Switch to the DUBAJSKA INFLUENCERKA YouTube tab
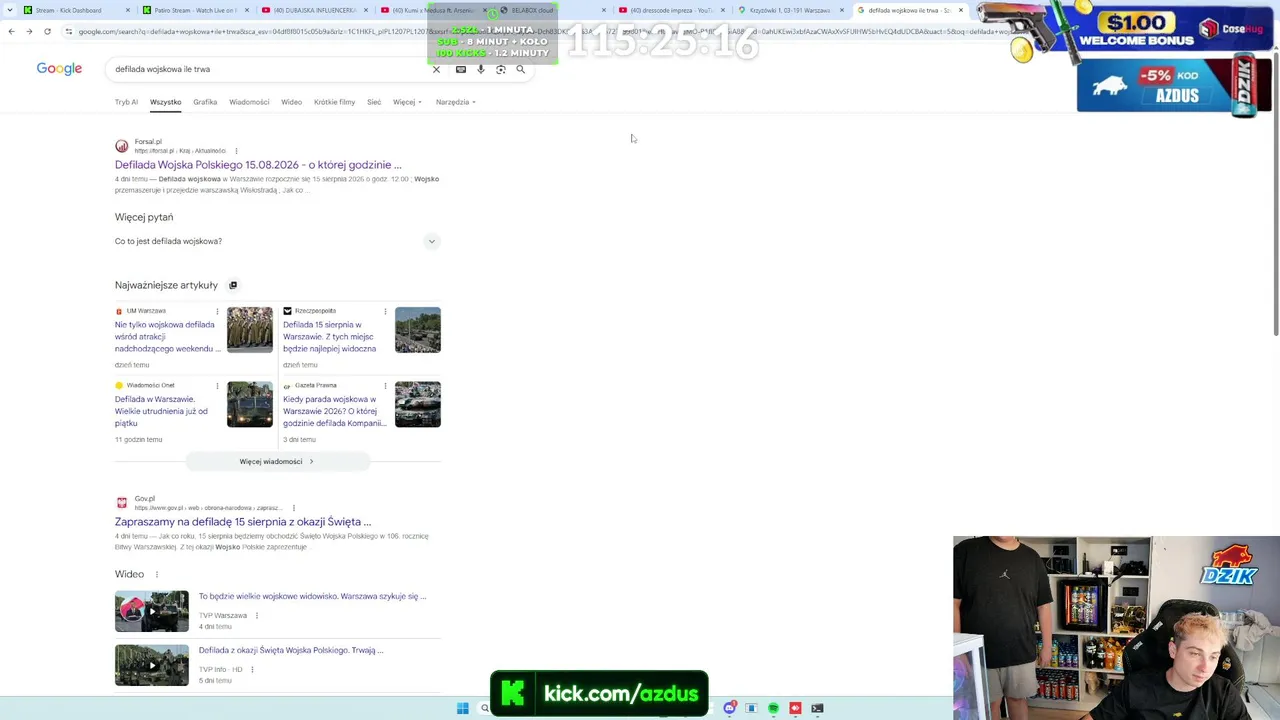This screenshot has height=720, width=1280. click(315, 10)
